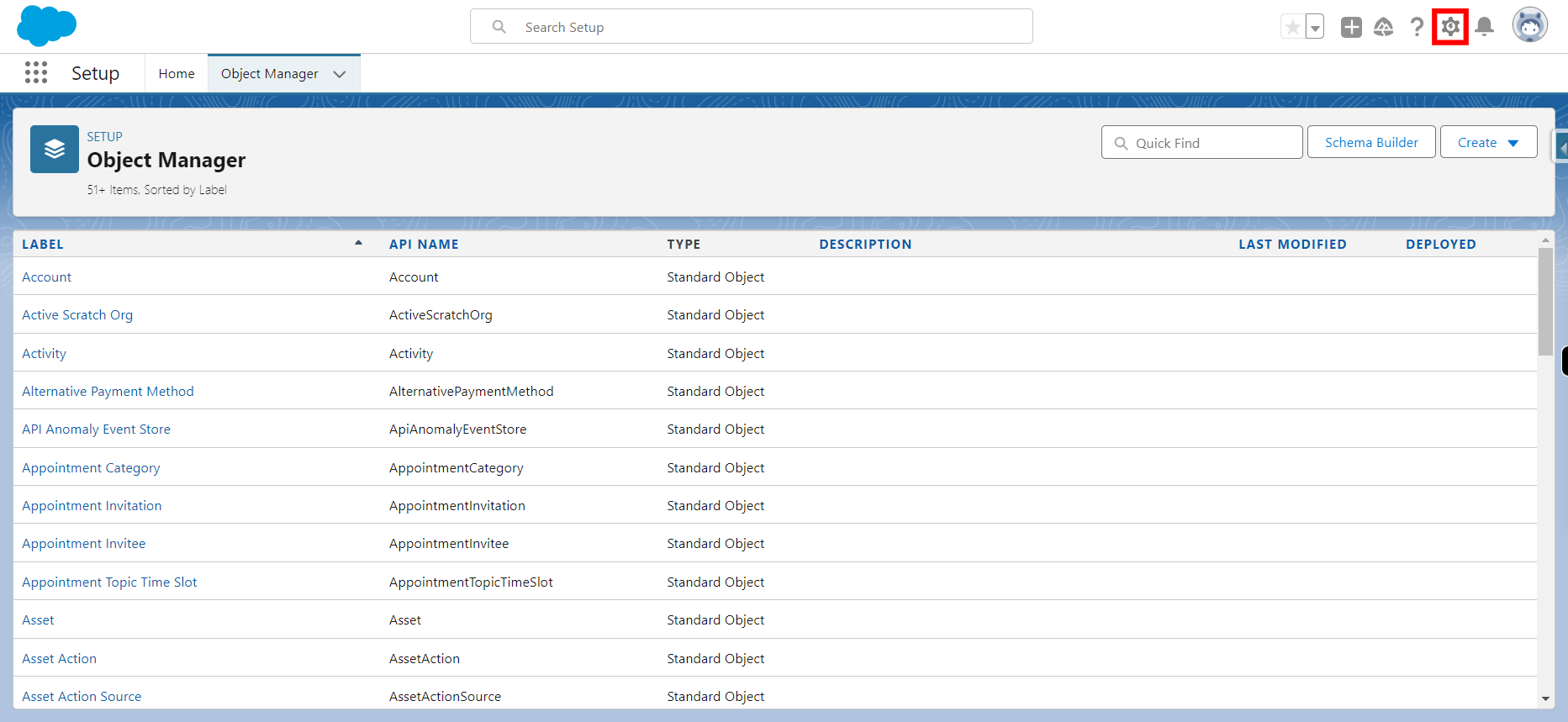Click the 'AssetActionSource' API name cell
1568x722 pixels.
pyautogui.click(x=445, y=696)
